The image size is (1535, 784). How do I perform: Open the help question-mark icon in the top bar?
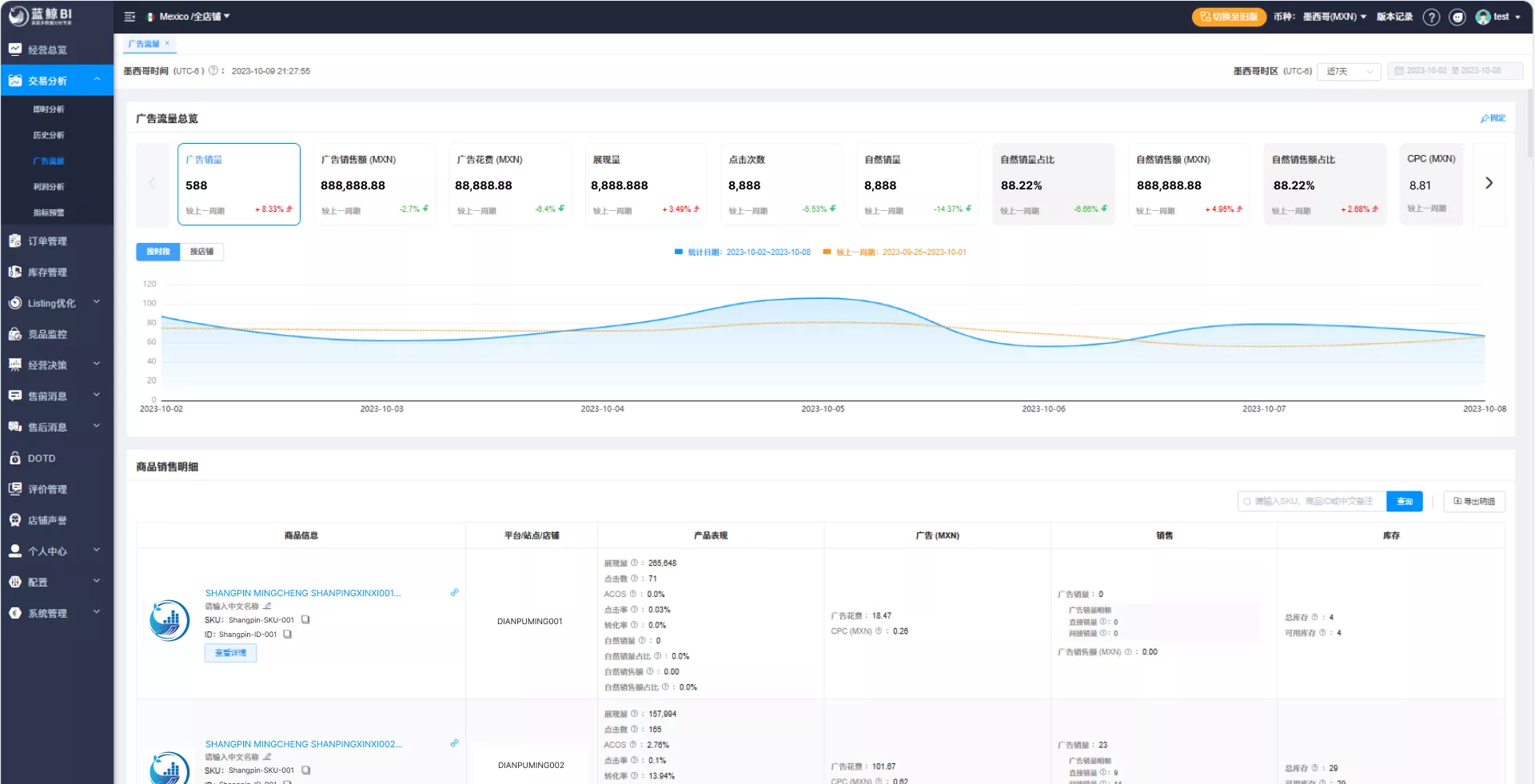(x=1431, y=17)
